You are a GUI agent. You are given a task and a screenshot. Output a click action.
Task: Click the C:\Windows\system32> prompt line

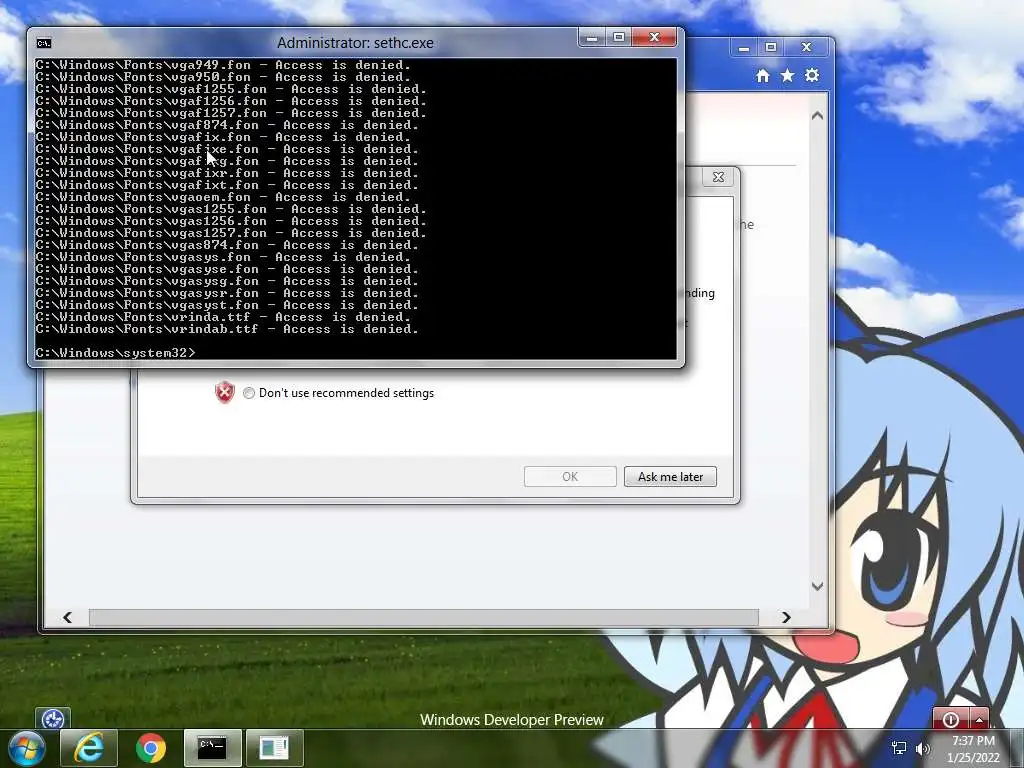116,353
